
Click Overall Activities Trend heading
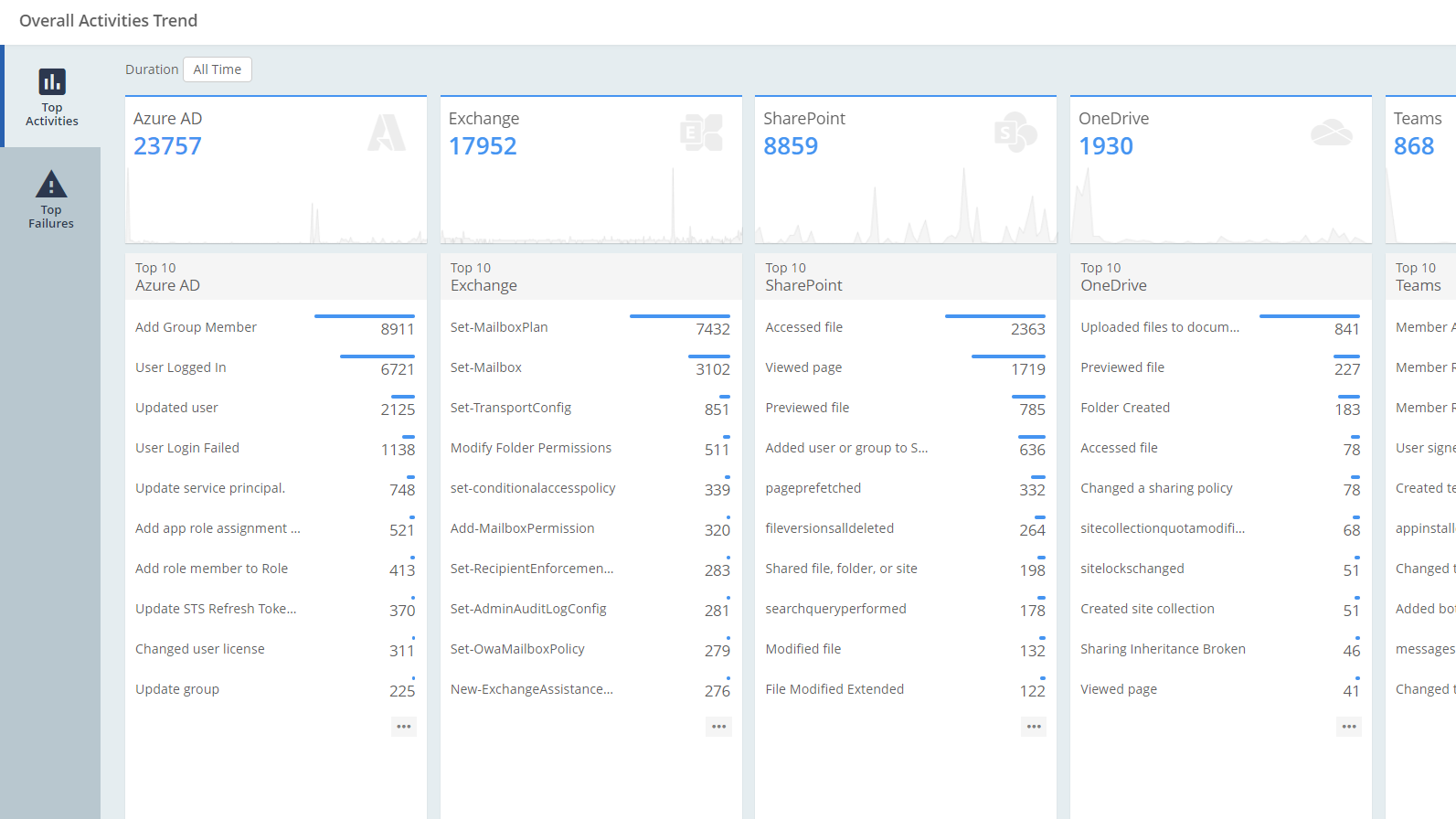tap(108, 20)
